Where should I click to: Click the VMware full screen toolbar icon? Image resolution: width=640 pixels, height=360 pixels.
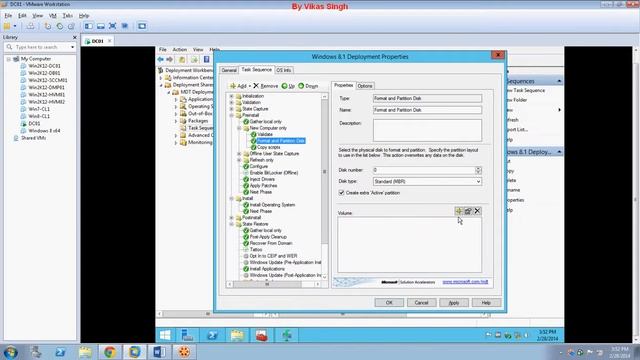point(113,26)
